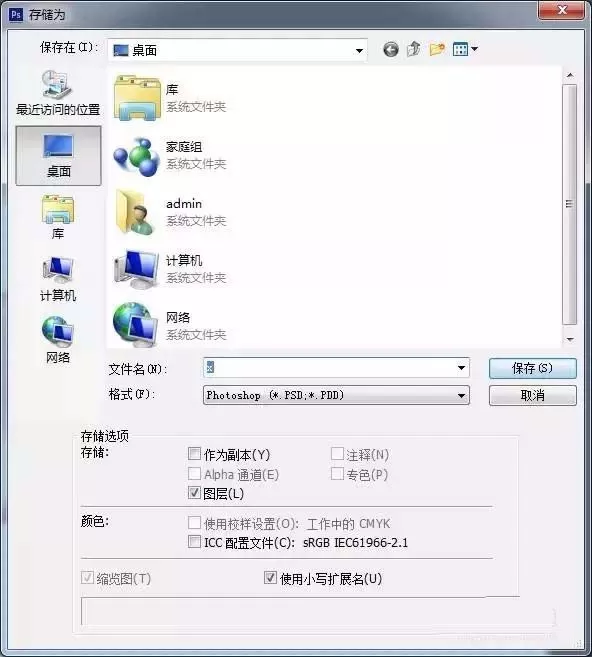Click the 取消 cancel button
Screen dimensions: 592x657
tap(533, 395)
